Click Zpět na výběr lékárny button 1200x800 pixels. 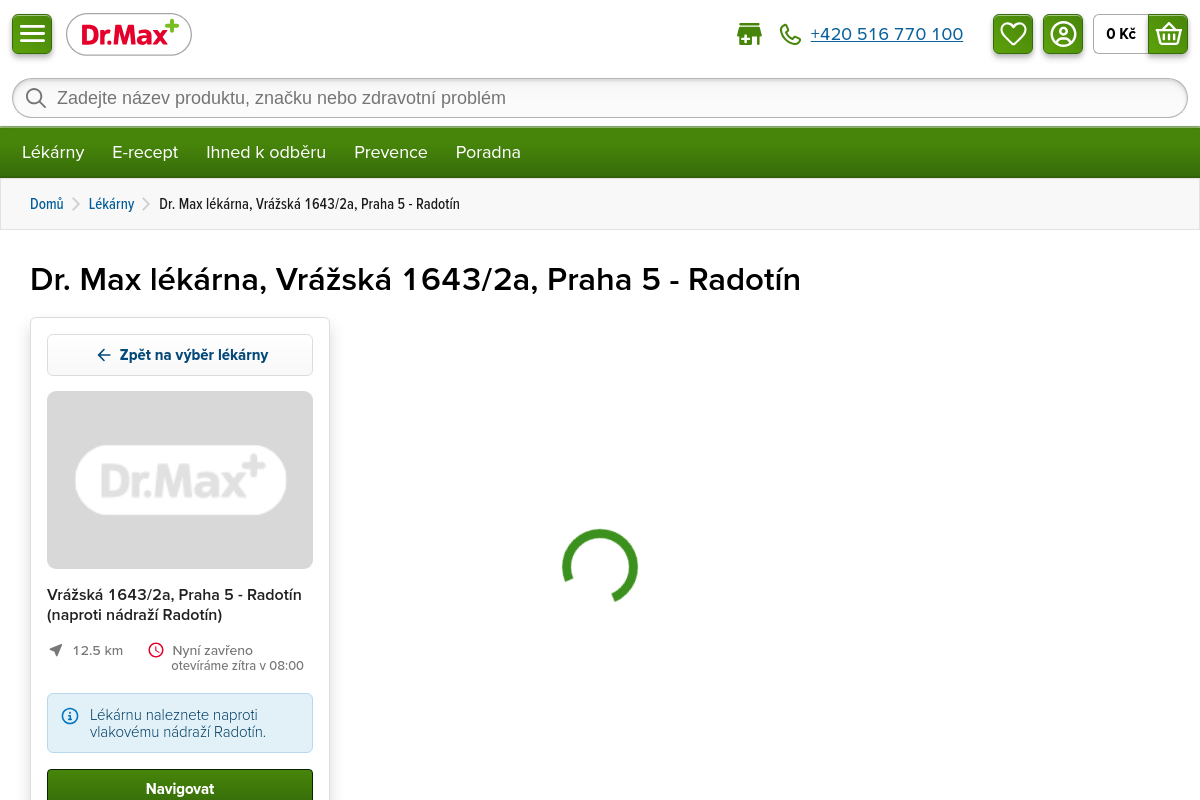pyautogui.click(x=180, y=355)
